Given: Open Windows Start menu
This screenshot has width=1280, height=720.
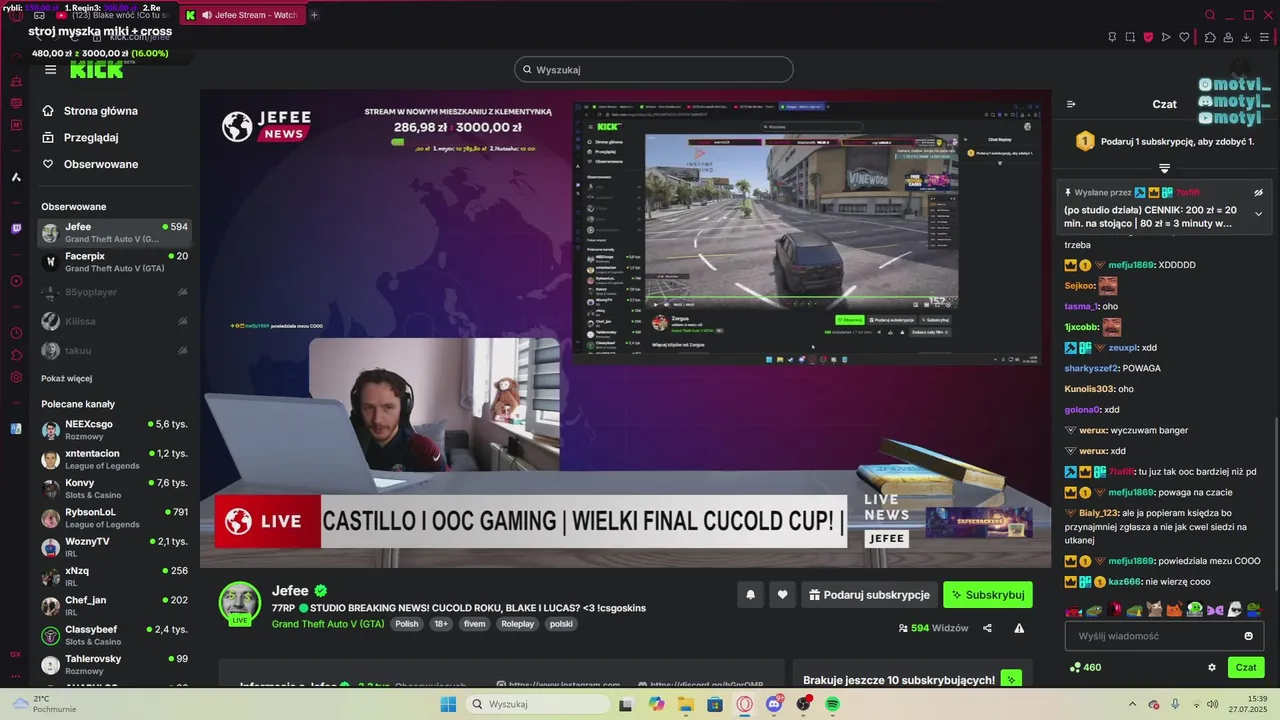Looking at the screenshot, I should (448, 704).
